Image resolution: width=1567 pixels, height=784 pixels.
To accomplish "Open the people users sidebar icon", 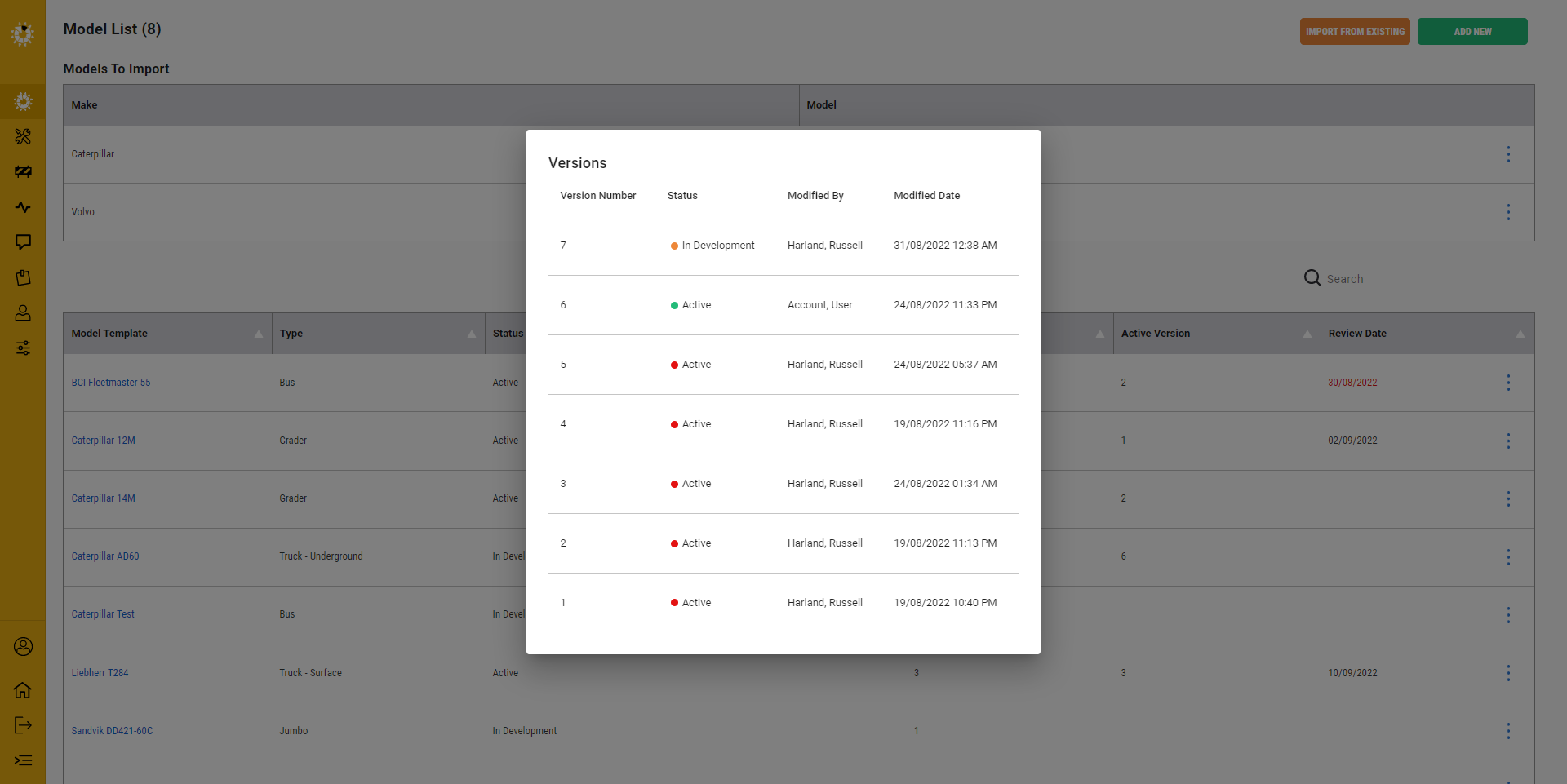I will 23,312.
